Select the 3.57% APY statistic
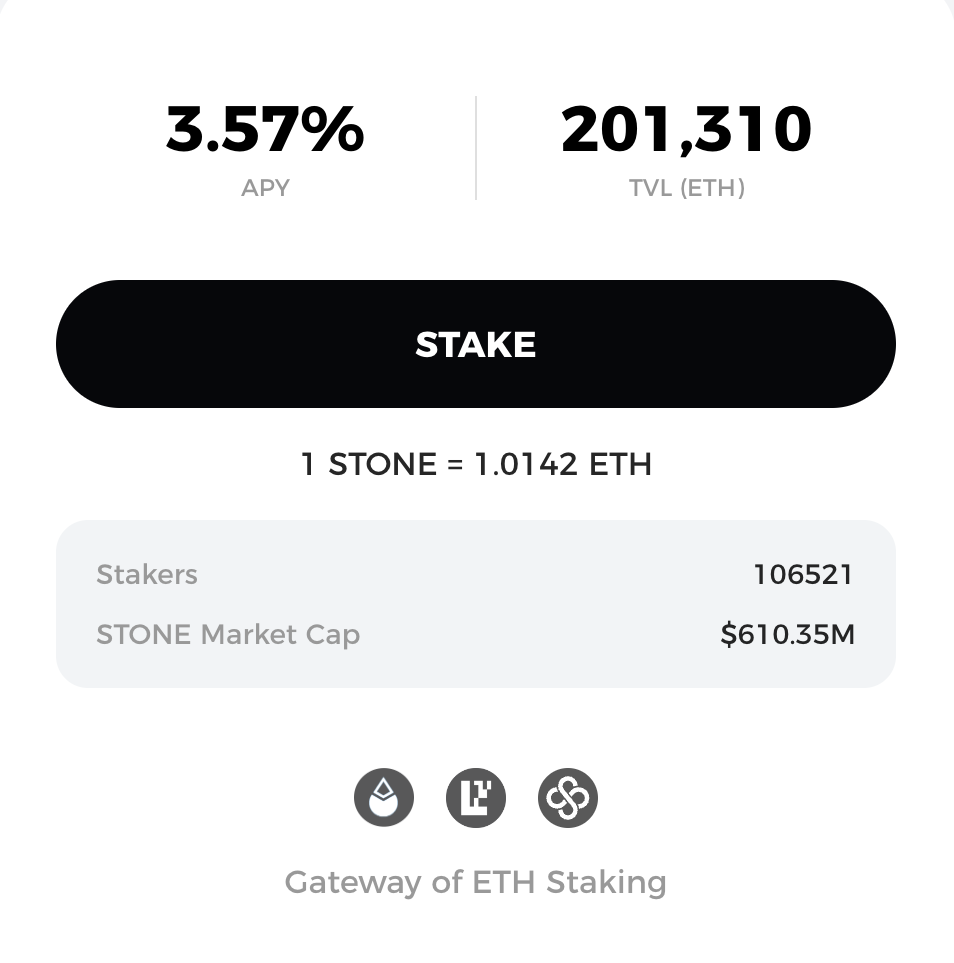Image resolution: width=954 pixels, height=963 pixels. point(266,129)
